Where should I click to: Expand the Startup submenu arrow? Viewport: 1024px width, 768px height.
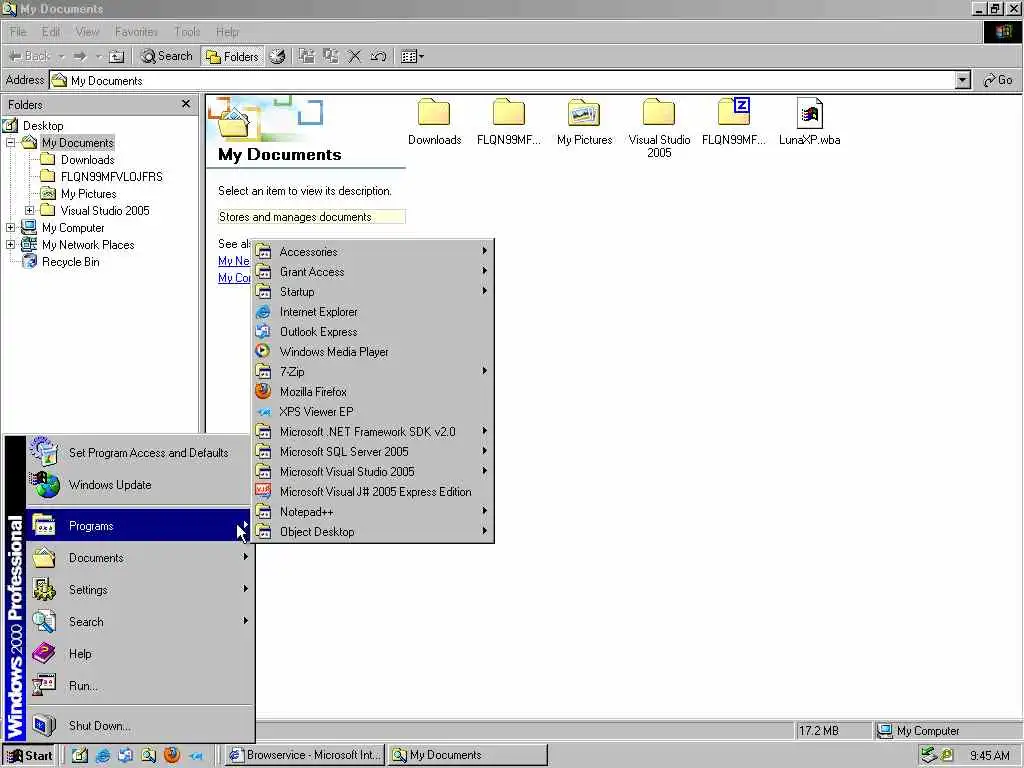coord(485,291)
